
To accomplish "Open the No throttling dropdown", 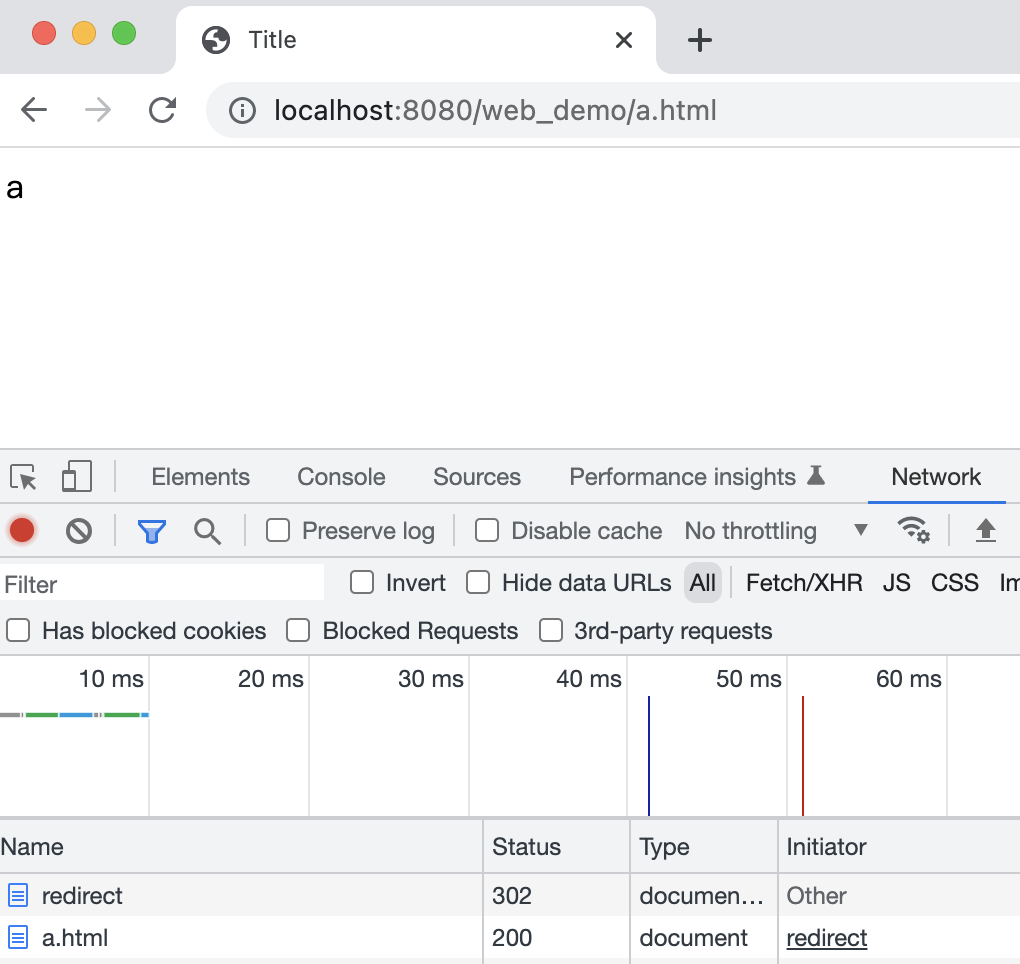I will [776, 531].
